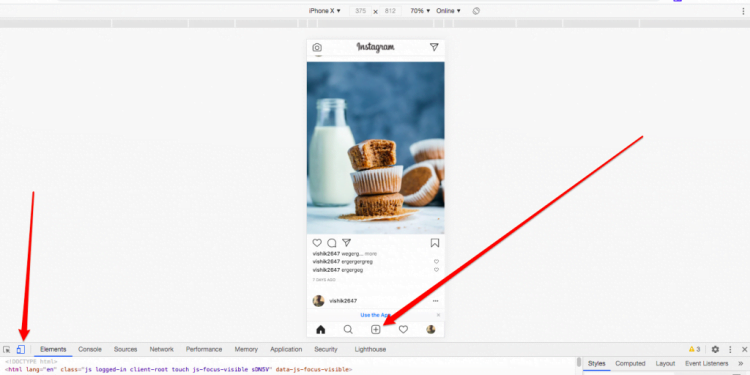Click the 'Use the App' link

click(375, 315)
